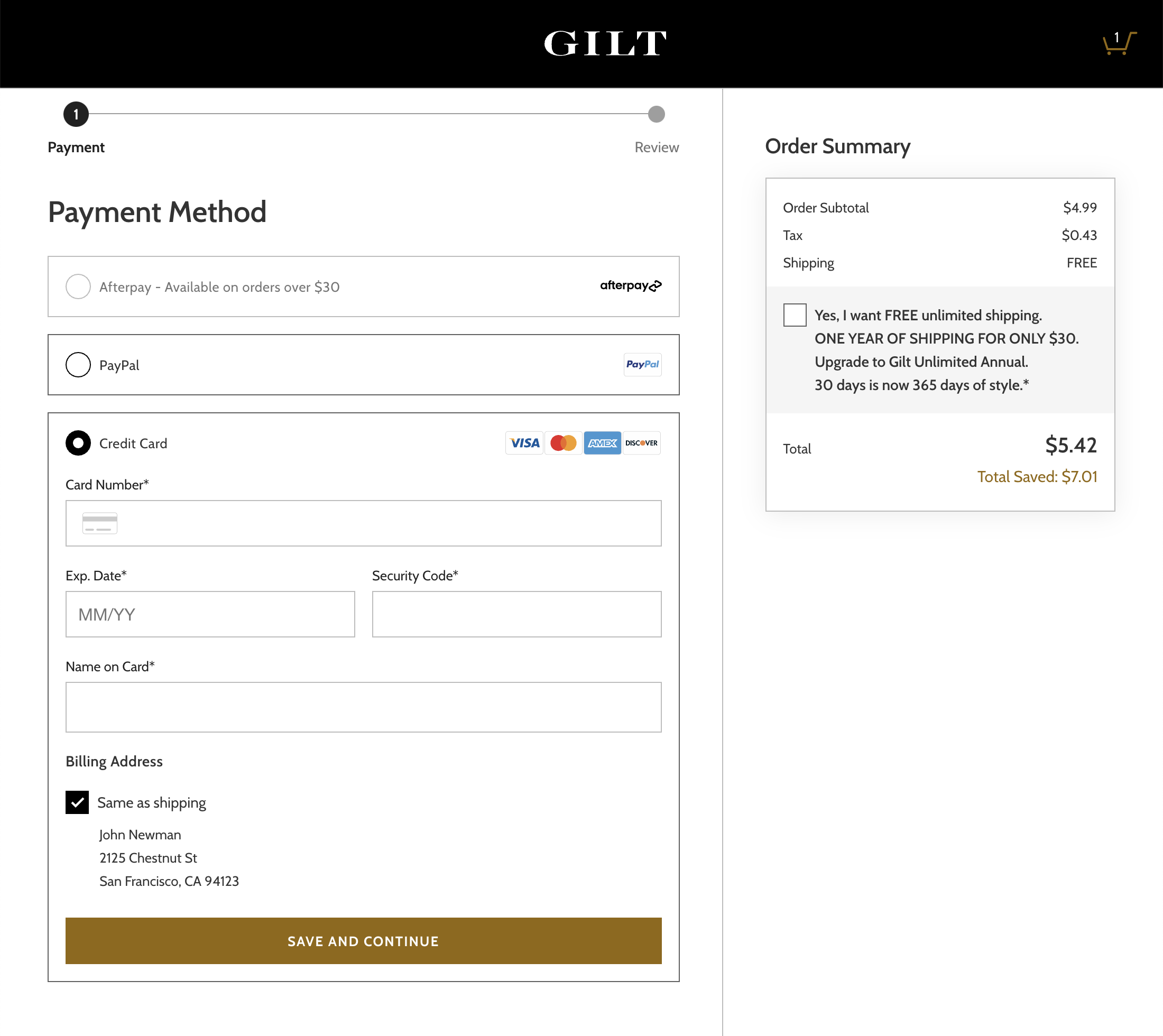1163x1036 pixels.
Task: Click the Afterpay logo
Action: tap(630, 286)
